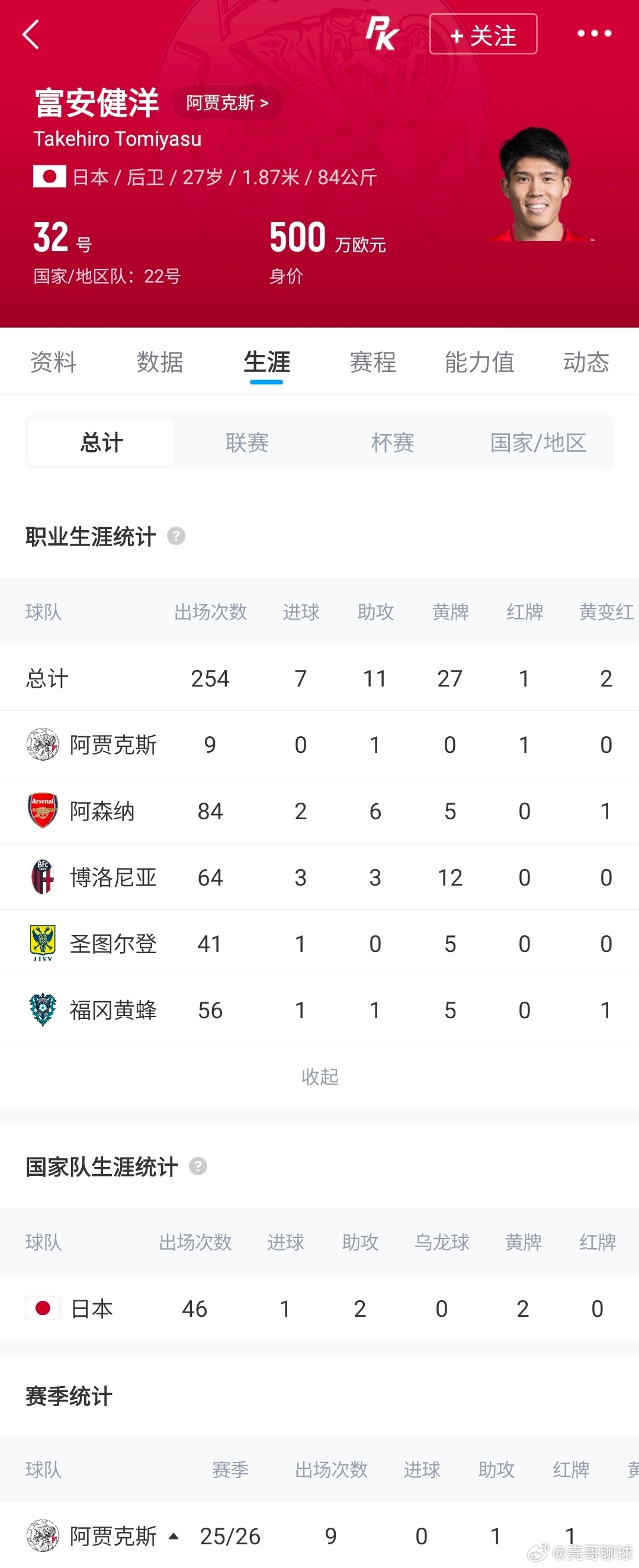
Task: Tap the back arrow icon
Action: click(x=31, y=34)
